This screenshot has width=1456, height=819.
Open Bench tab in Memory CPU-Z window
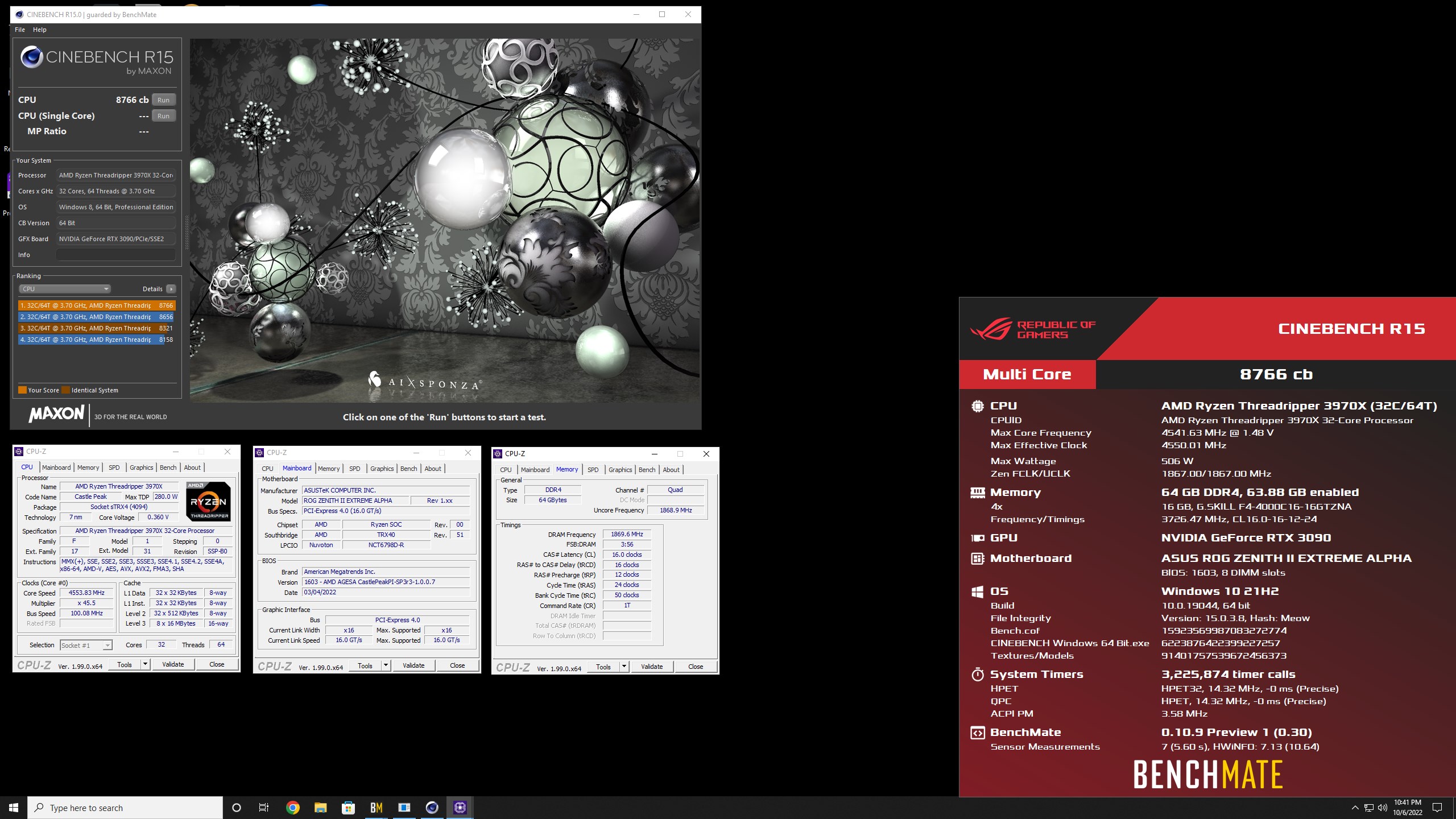(647, 470)
